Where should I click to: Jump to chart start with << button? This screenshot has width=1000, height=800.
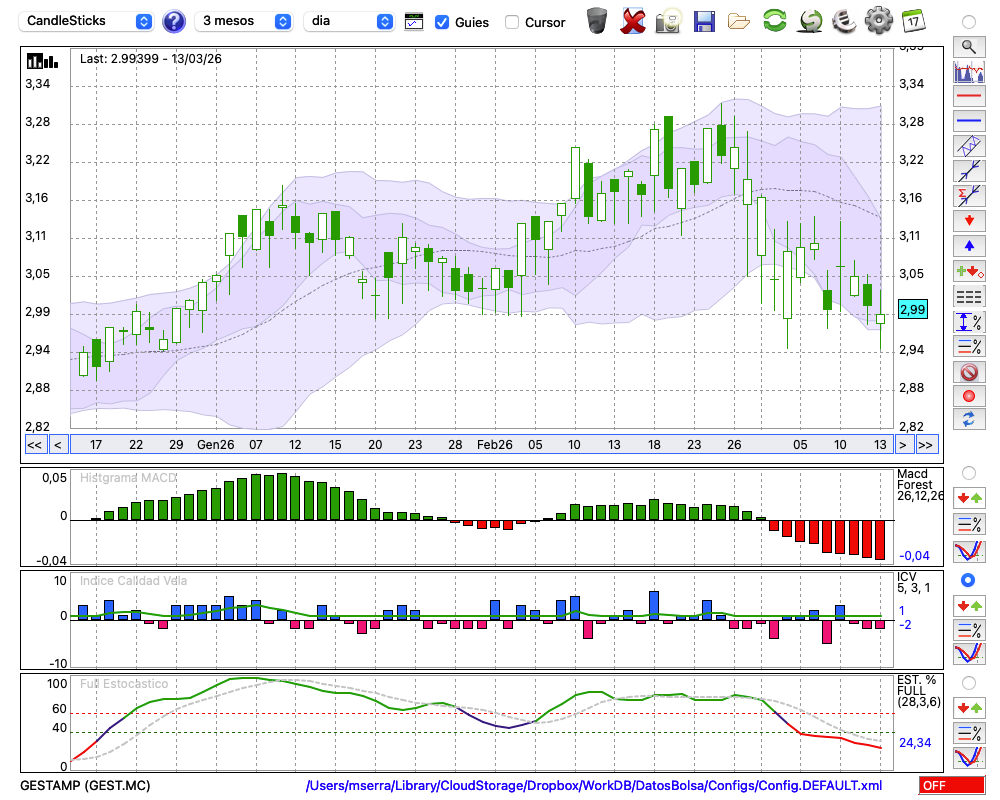click(34, 444)
